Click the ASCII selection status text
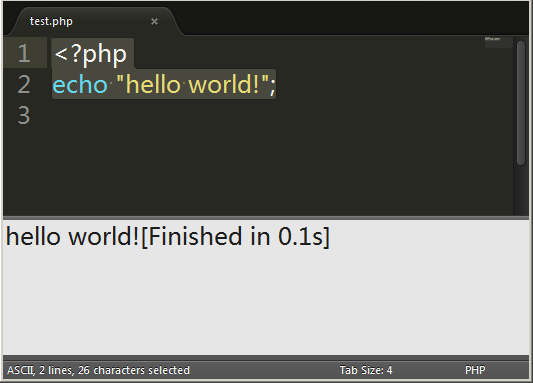This screenshot has height=383, width=533. tap(98, 370)
